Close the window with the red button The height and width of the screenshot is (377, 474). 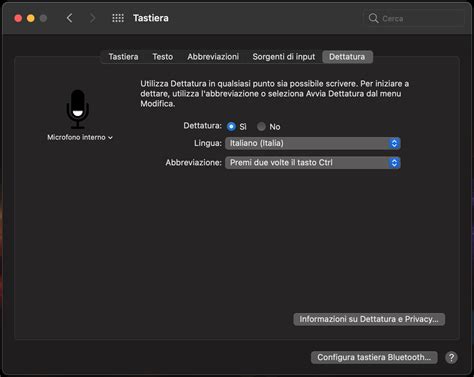(18, 18)
